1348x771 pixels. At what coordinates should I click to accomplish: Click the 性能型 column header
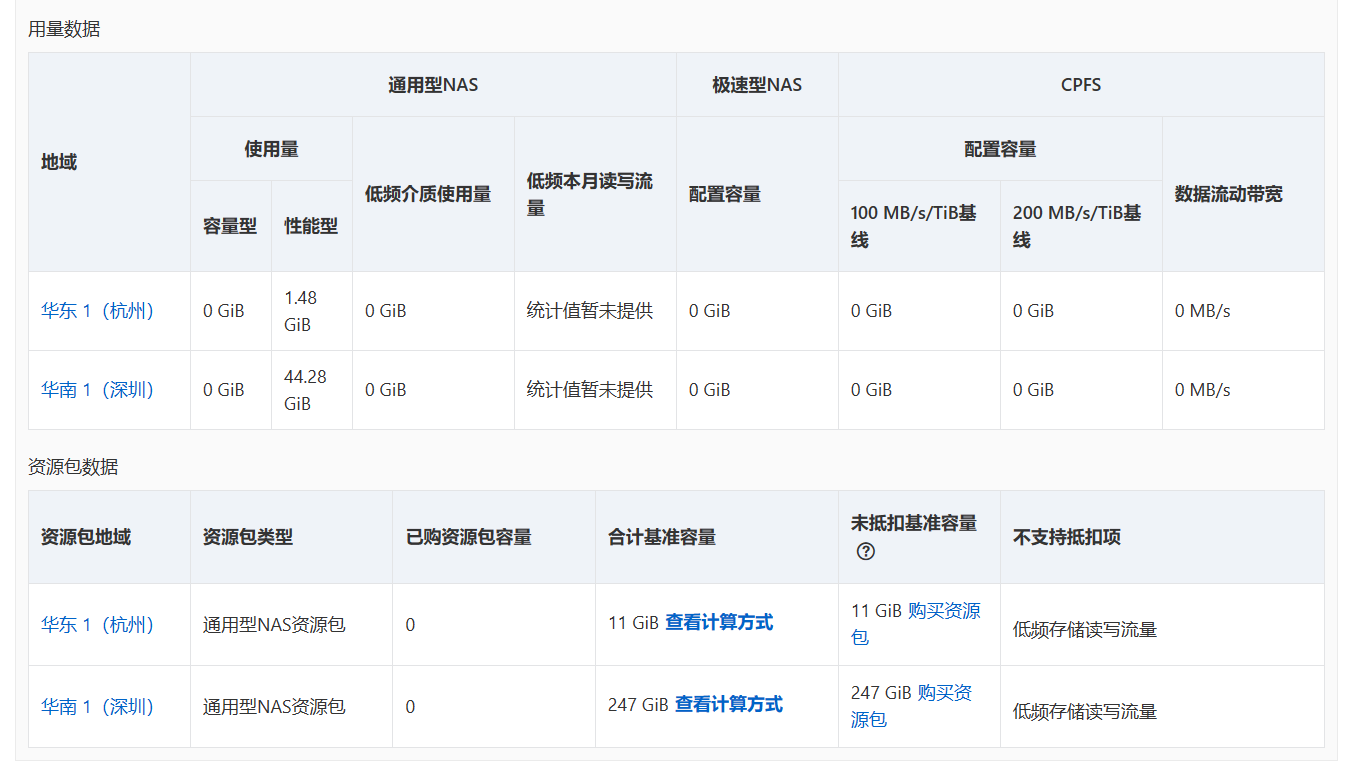(311, 226)
